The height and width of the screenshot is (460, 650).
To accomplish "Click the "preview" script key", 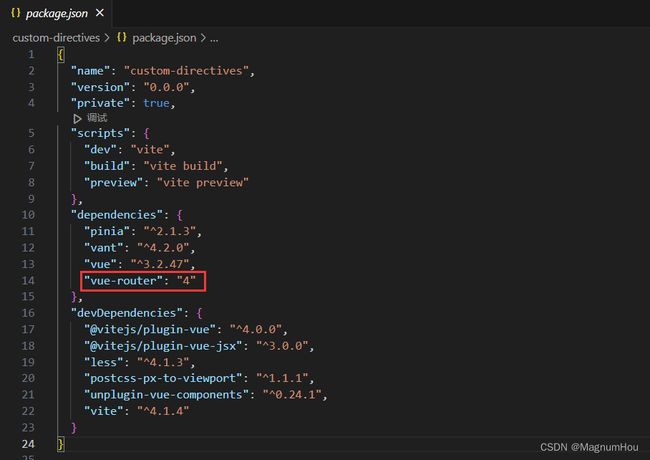I will pyautogui.click(x=114, y=183).
